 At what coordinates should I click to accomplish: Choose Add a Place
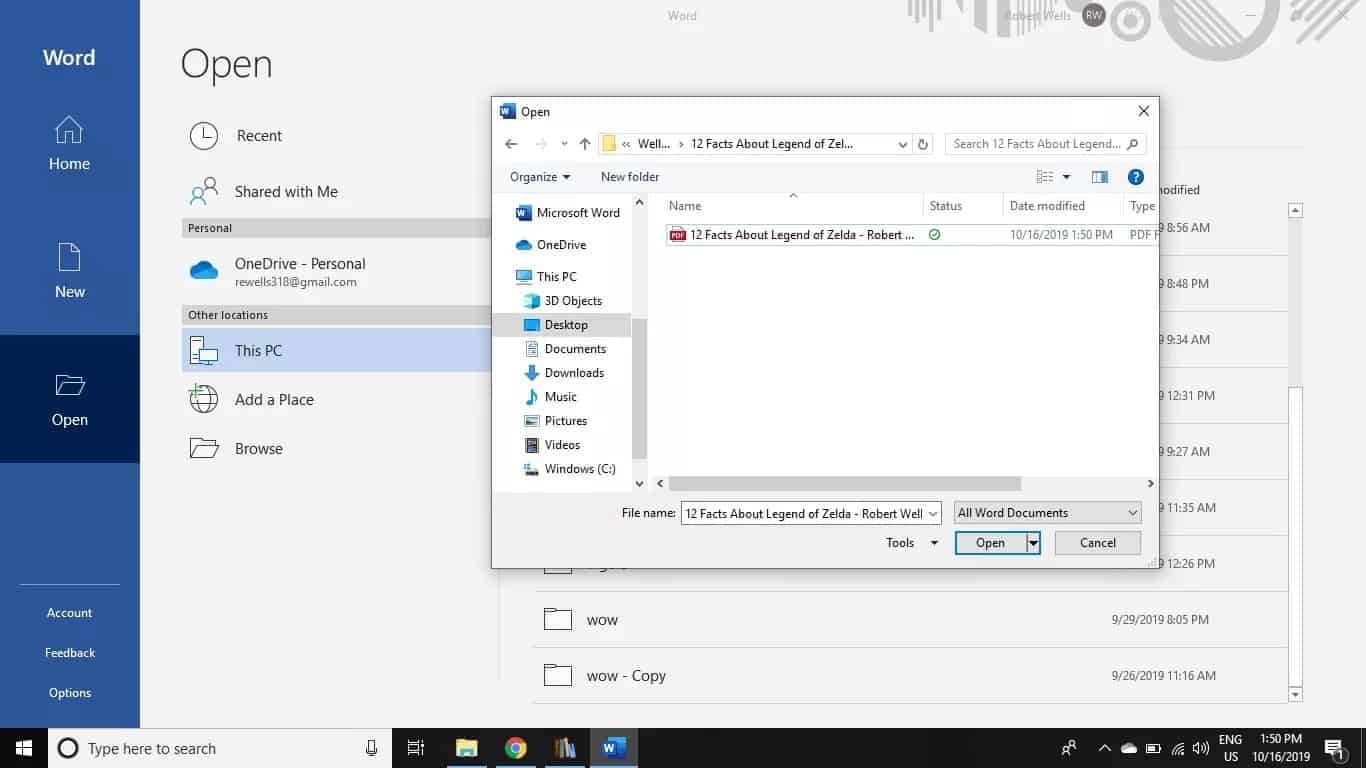coord(336,399)
